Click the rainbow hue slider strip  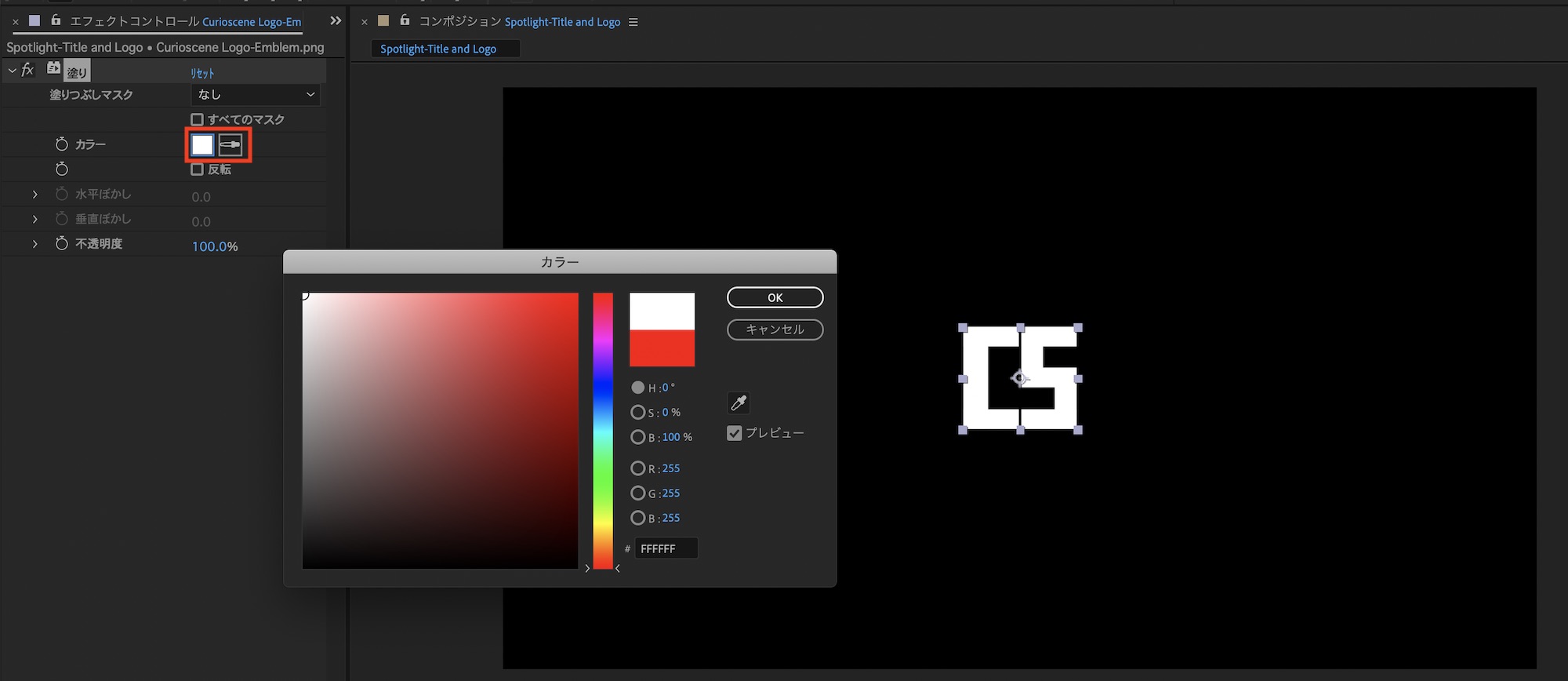603,431
